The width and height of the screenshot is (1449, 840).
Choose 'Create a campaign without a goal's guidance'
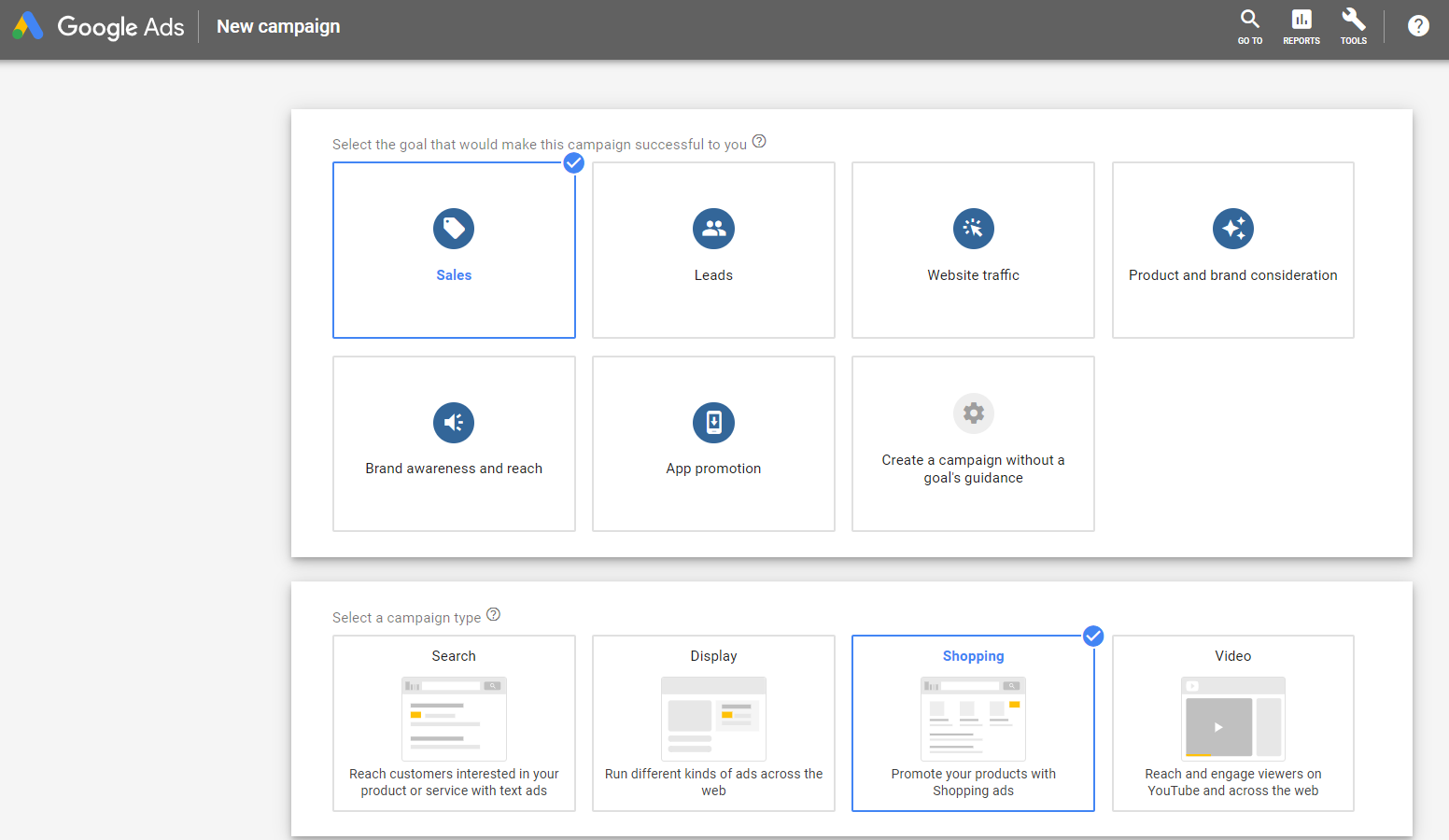(x=973, y=469)
